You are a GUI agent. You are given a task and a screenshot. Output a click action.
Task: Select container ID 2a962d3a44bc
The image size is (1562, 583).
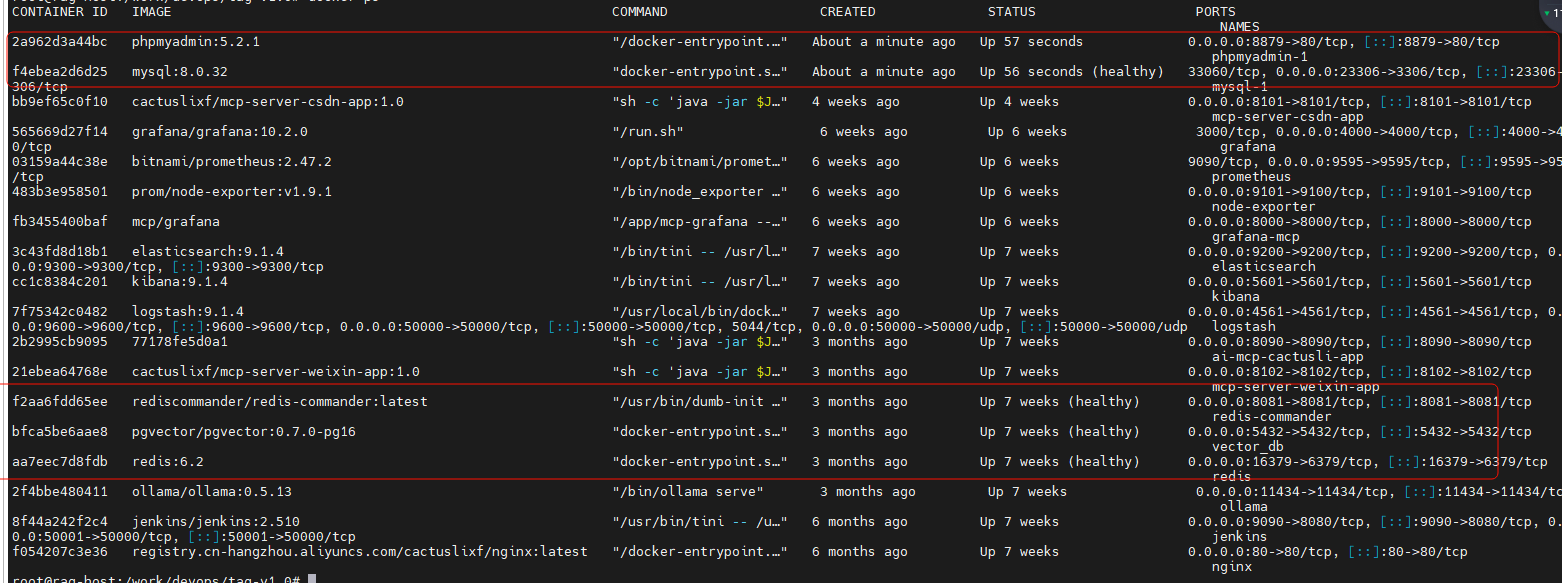(x=59, y=42)
